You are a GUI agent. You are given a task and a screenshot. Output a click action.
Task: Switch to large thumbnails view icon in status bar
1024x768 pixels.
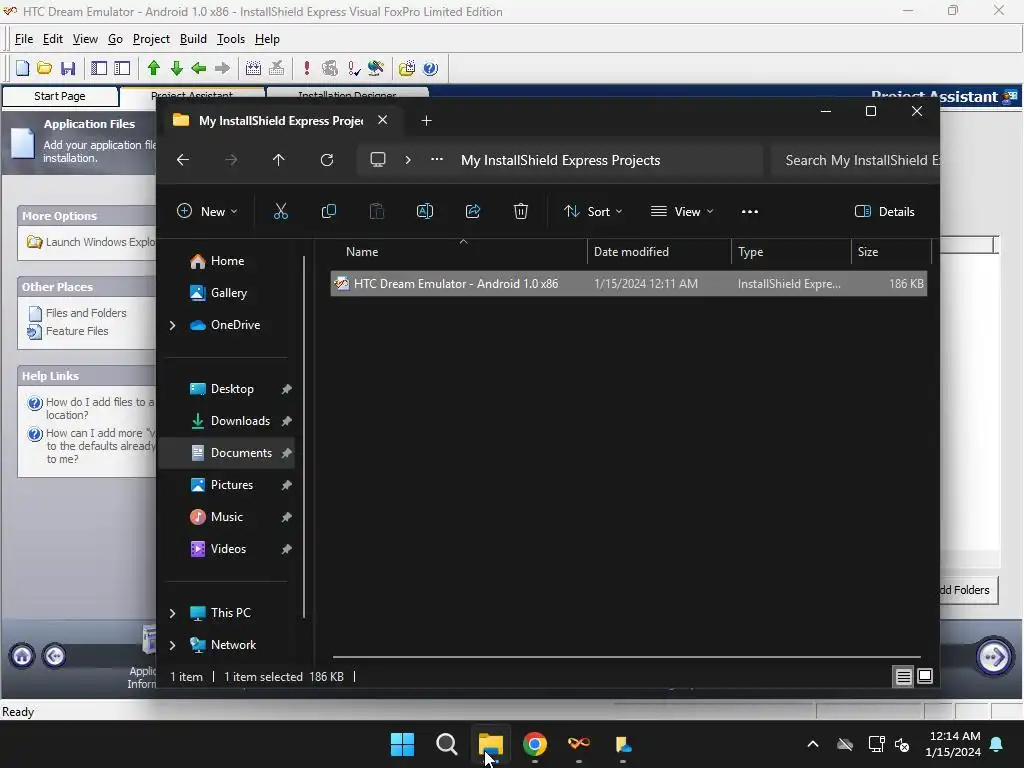point(925,677)
